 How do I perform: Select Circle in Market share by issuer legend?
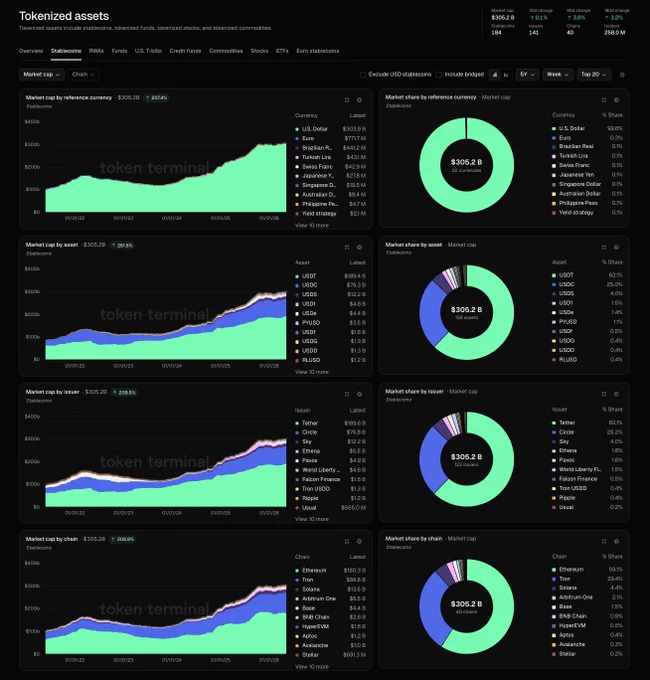[x=588, y=432]
